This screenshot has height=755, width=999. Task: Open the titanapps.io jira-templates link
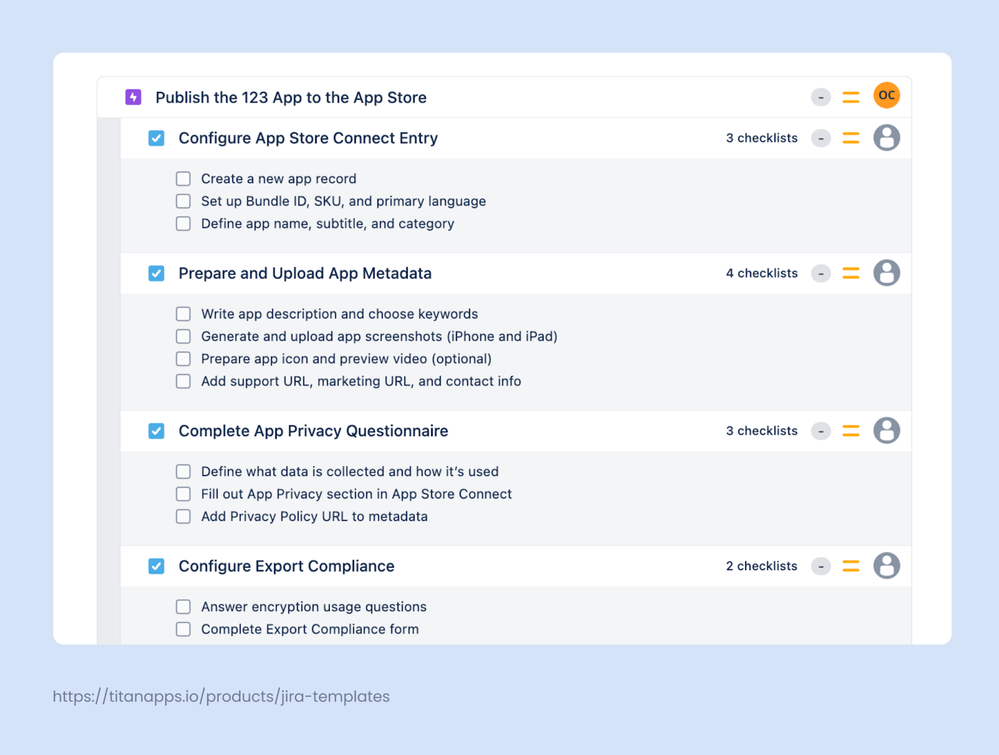click(x=219, y=696)
